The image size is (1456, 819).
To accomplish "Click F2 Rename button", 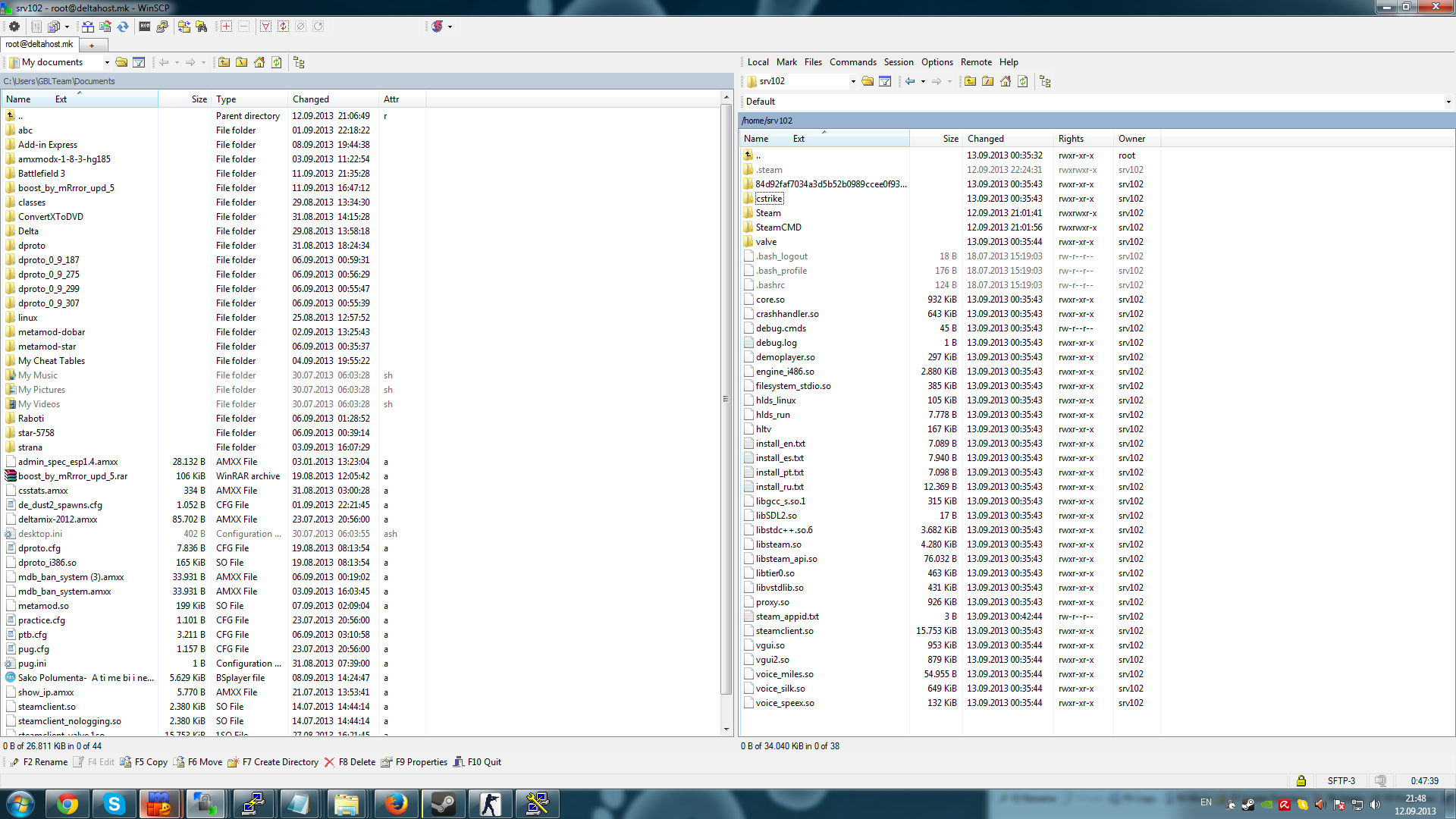I will 39,762.
